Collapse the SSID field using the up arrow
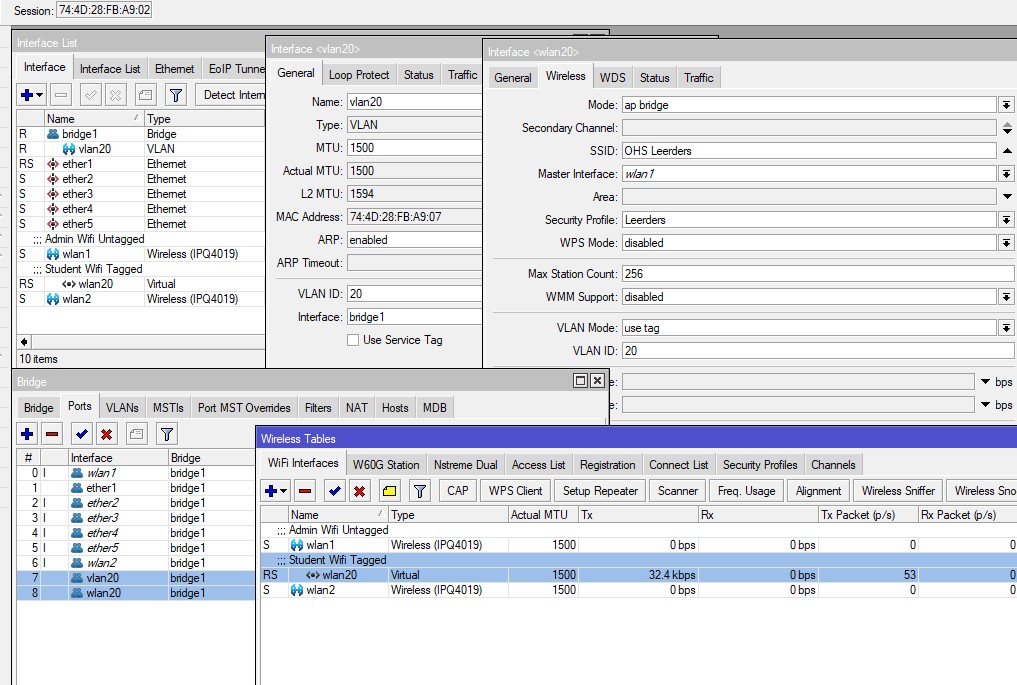The width and height of the screenshot is (1017, 685). click(x=1007, y=151)
